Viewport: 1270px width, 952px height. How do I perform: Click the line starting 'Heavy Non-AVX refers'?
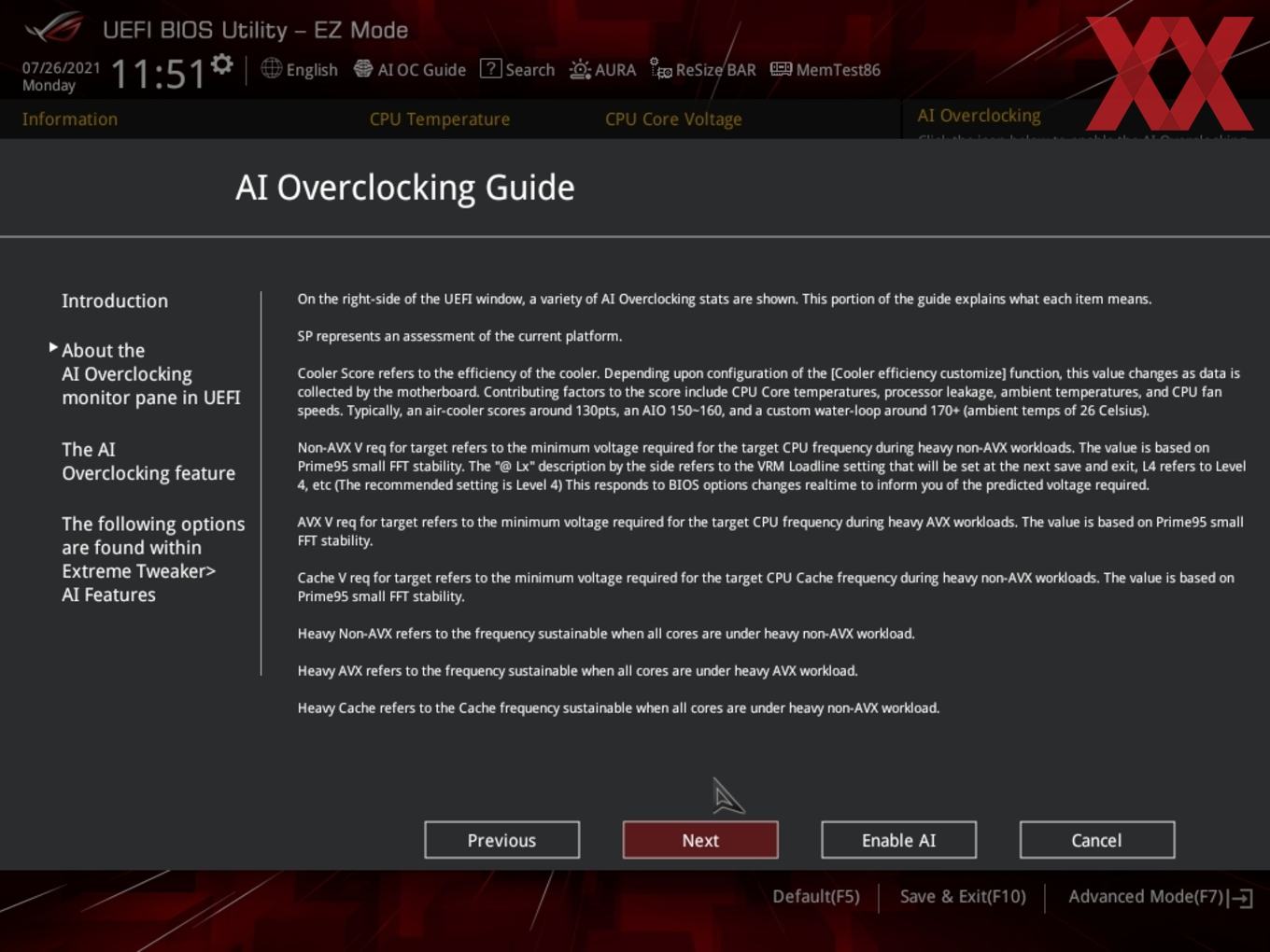pos(606,634)
